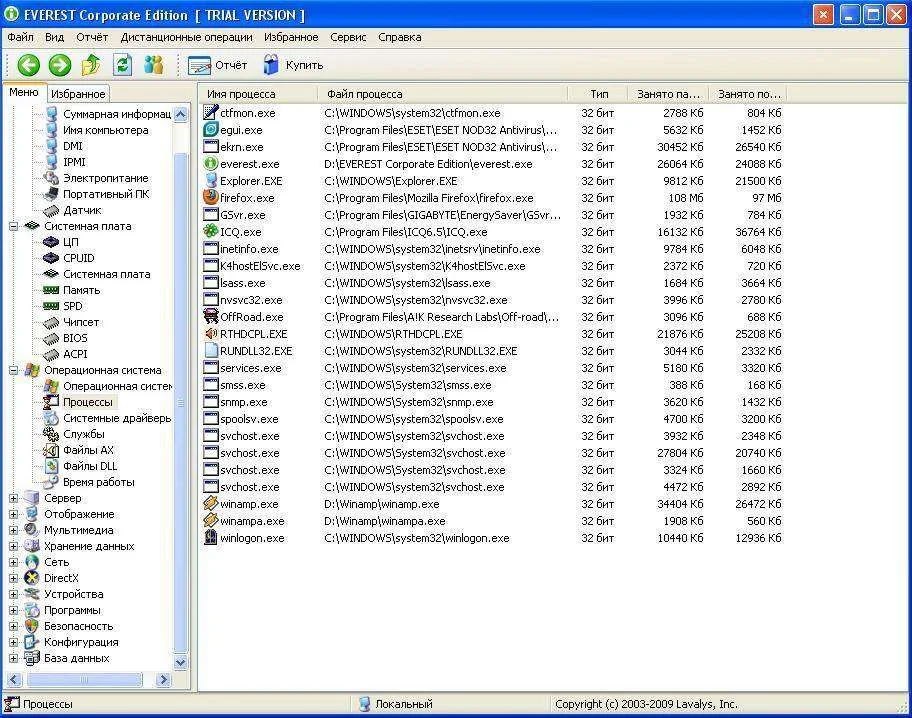Expand the Отображение tree node
The height and width of the screenshot is (718, 912).
point(13,514)
